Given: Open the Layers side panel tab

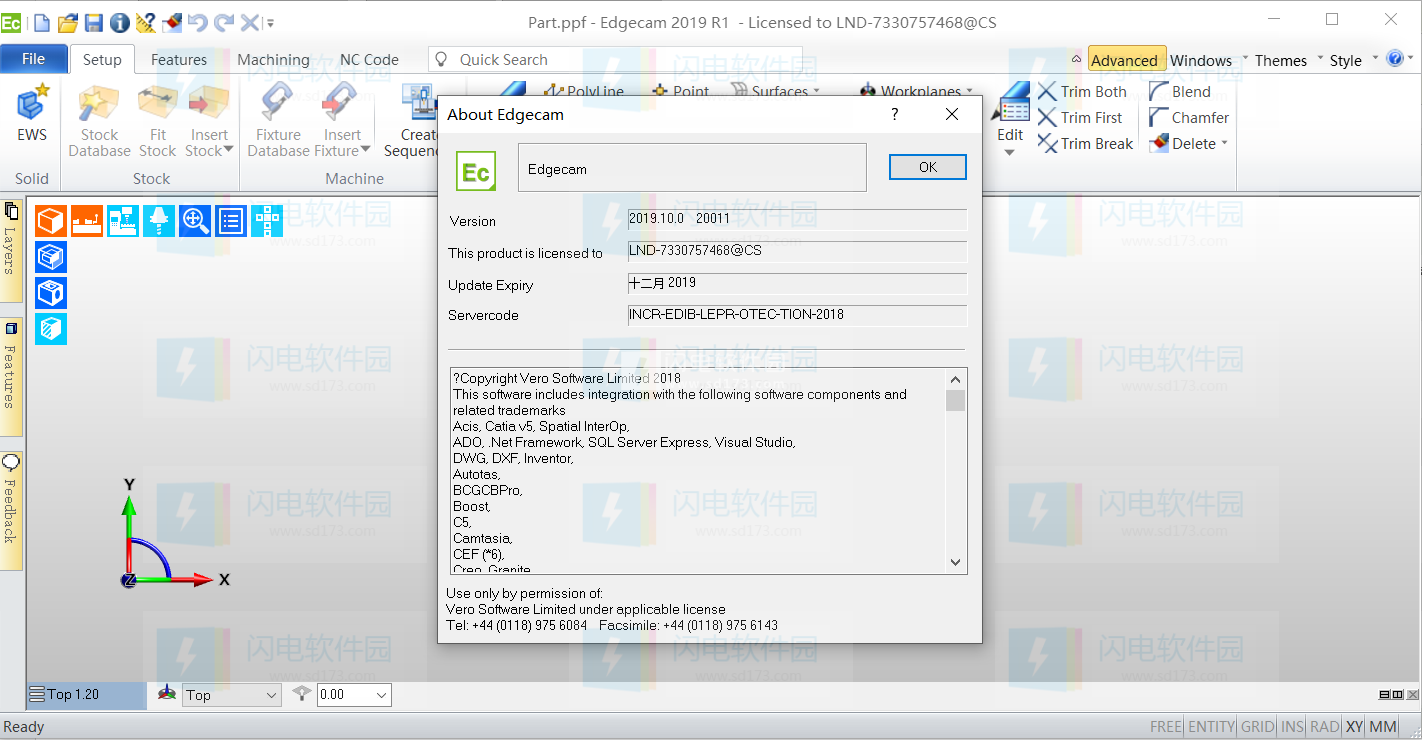Looking at the screenshot, I should point(11,250).
